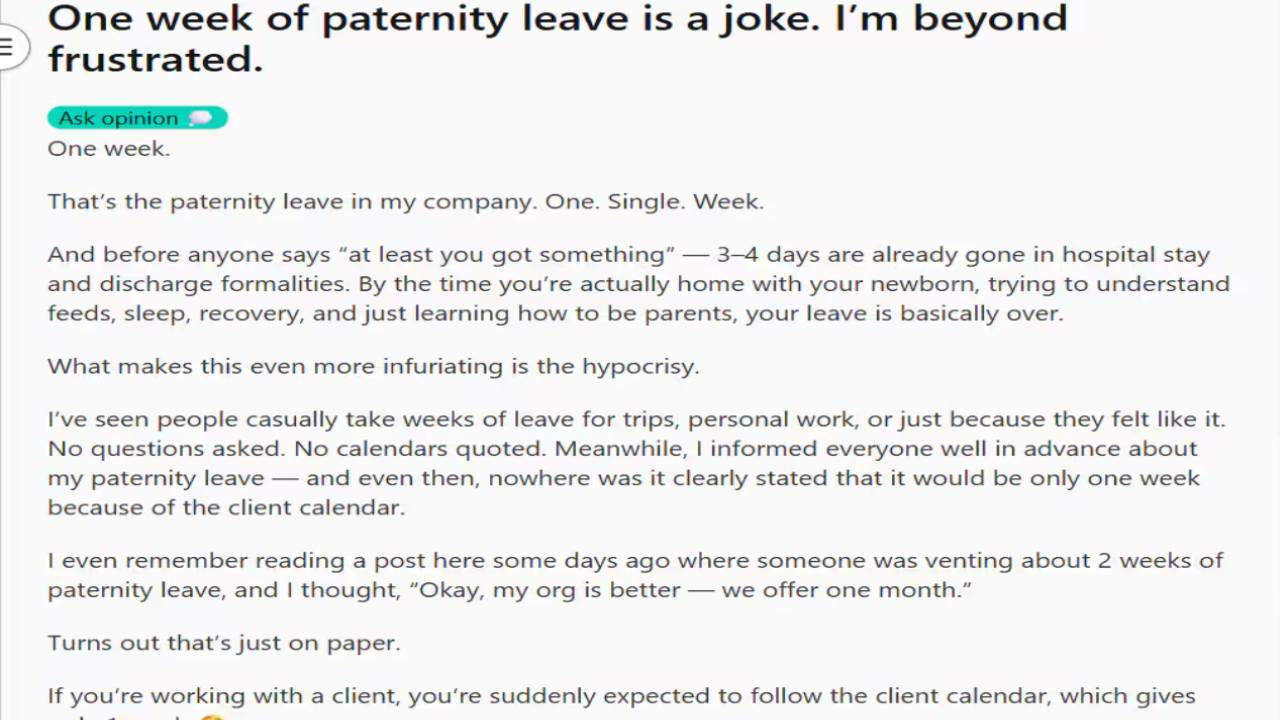
Task: Click the line starting "I've seen people casually"
Action: 636,420
